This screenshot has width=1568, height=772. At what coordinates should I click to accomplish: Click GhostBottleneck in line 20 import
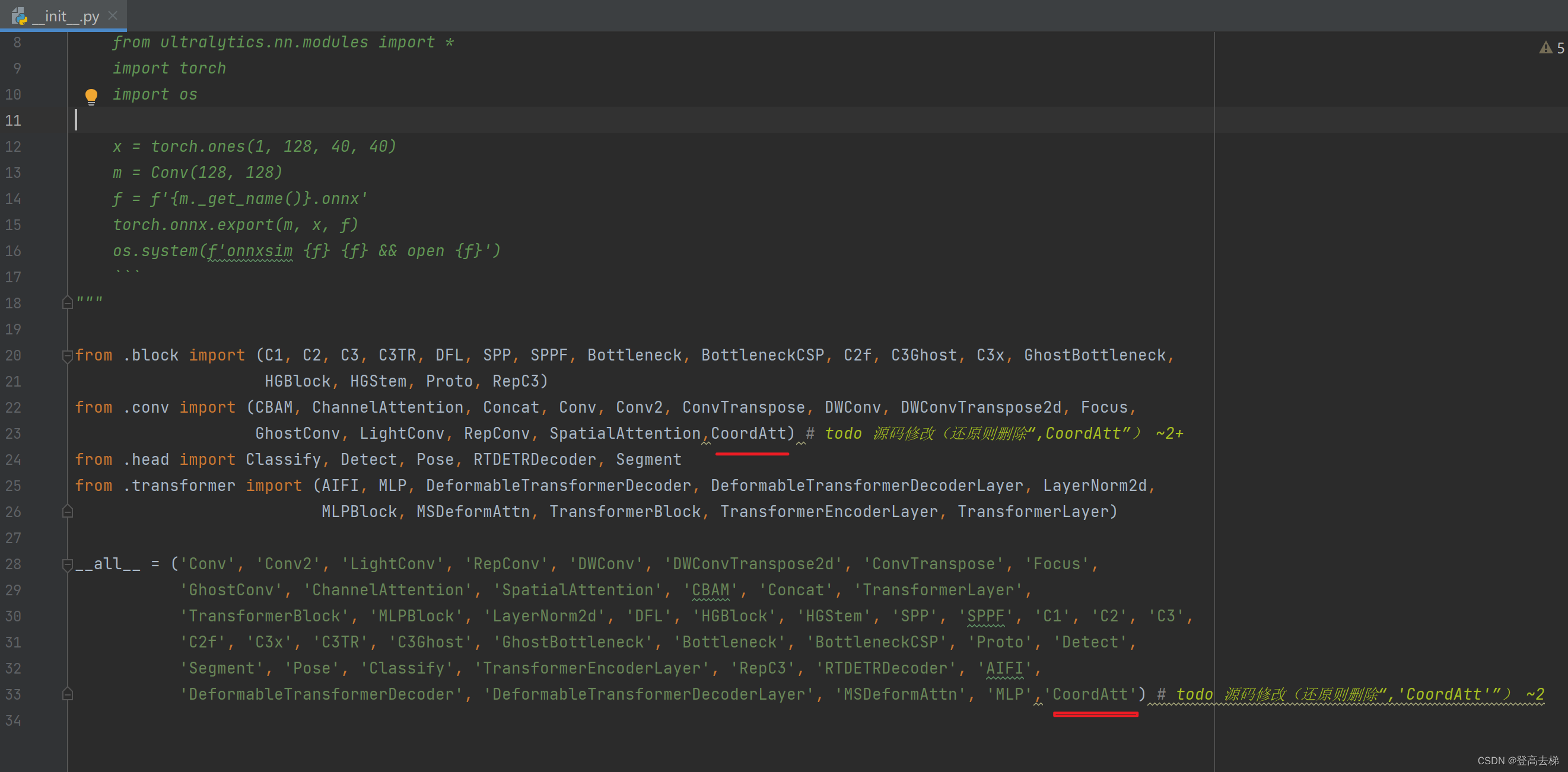tap(1095, 355)
